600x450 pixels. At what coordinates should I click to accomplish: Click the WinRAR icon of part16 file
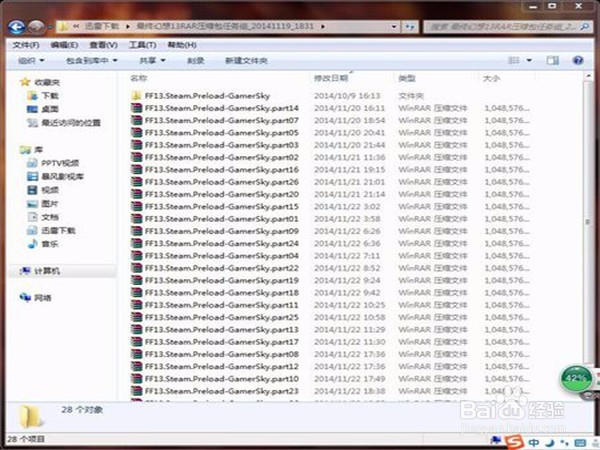click(136, 170)
